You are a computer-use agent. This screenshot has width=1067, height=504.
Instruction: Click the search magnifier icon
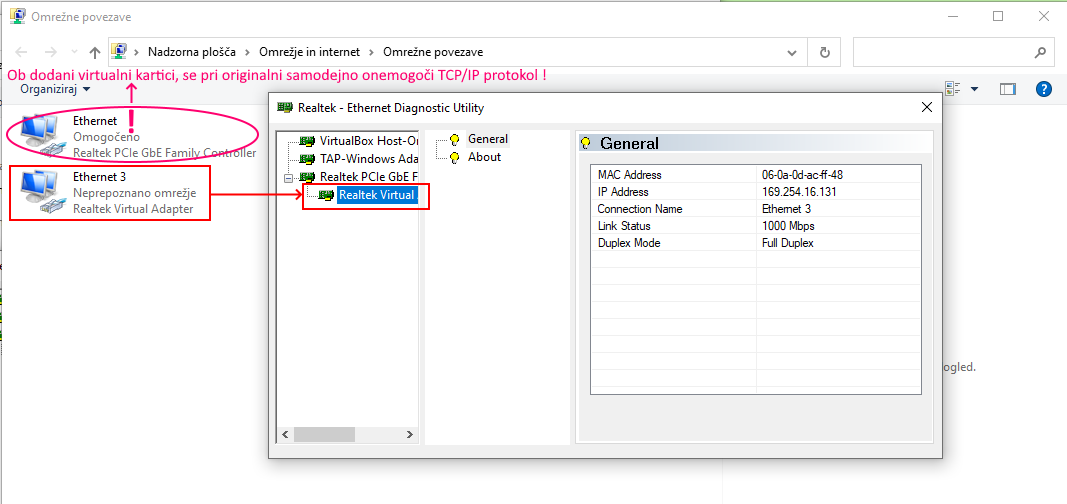coord(1040,52)
